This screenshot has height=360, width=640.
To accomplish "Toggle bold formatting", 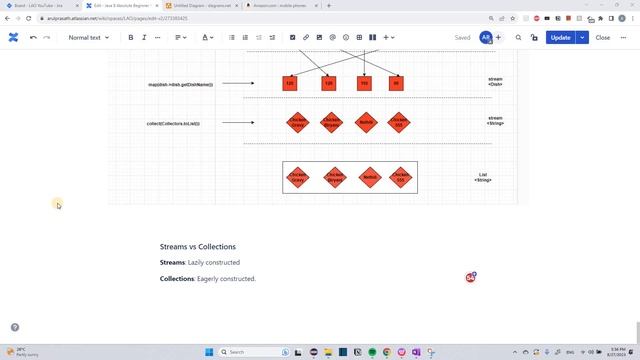I will (x=131, y=38).
